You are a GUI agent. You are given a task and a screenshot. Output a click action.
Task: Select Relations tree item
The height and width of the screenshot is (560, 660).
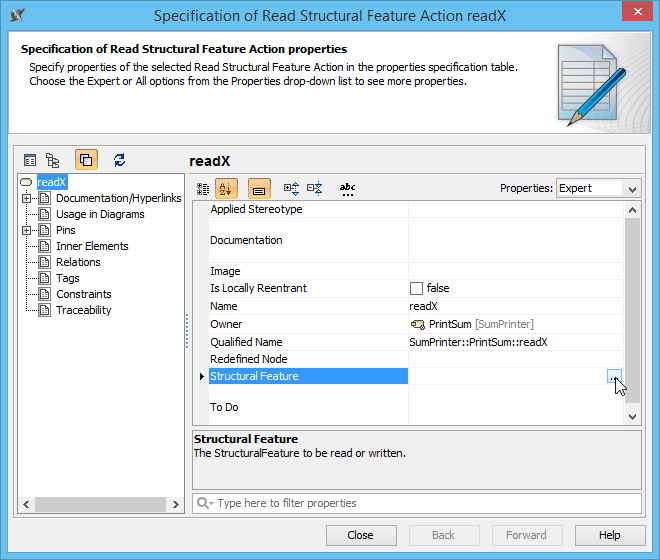click(78, 262)
